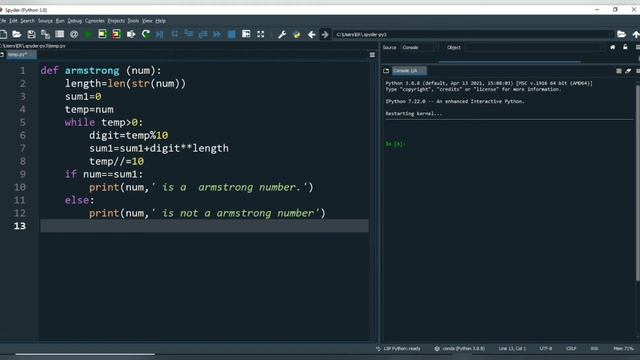Click the @ symbol finder icon
640x360 pixels.
74,34
